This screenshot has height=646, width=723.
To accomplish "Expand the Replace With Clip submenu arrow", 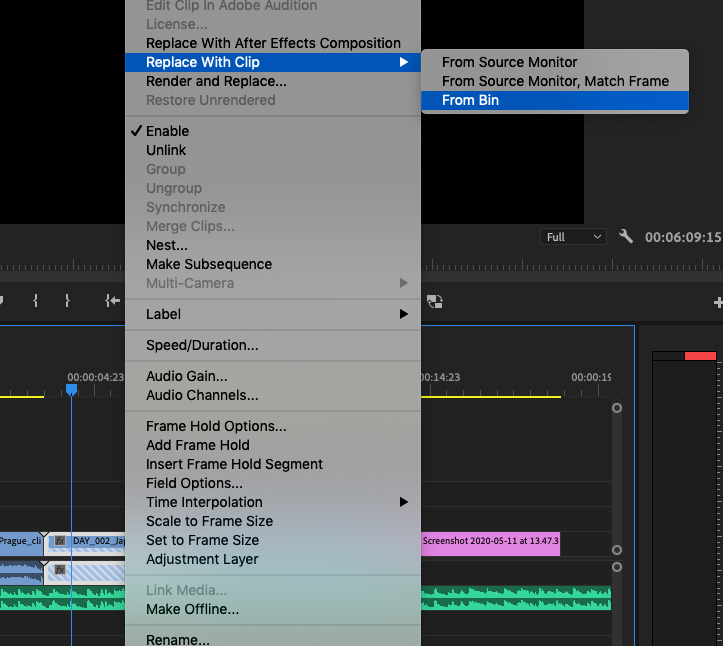I will point(403,62).
